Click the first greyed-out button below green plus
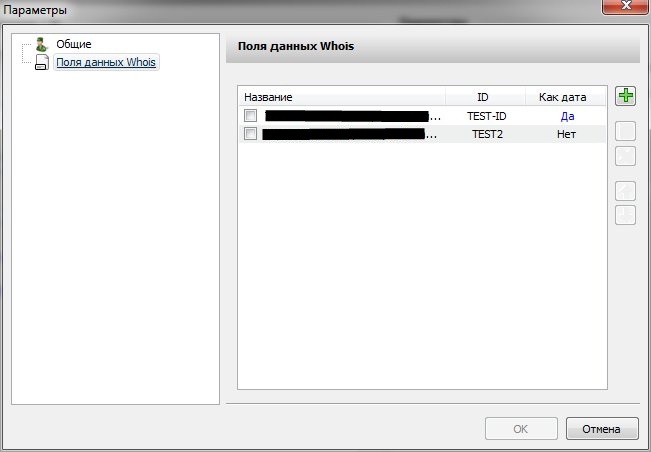The image size is (651, 452). (626, 132)
